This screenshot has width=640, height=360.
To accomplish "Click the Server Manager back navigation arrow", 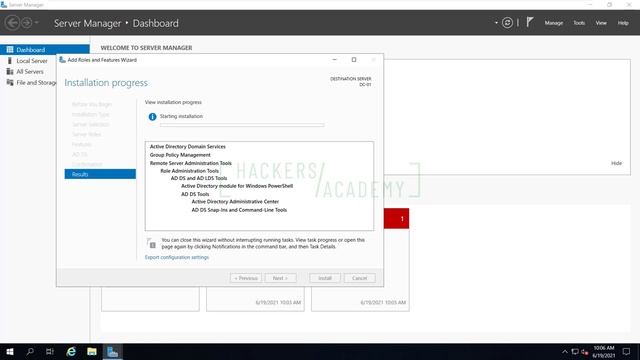I will tap(12, 22).
